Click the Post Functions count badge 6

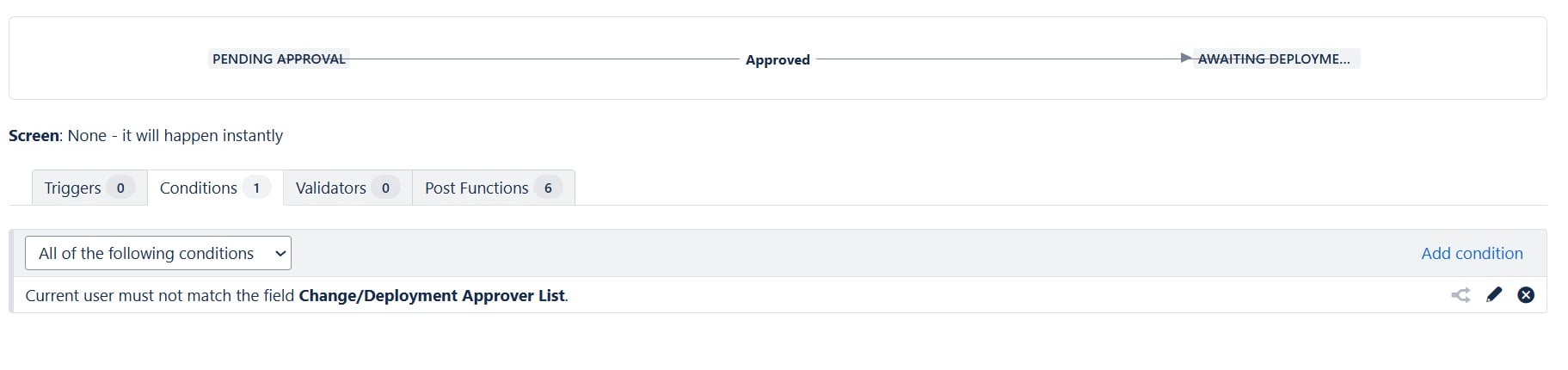548,188
